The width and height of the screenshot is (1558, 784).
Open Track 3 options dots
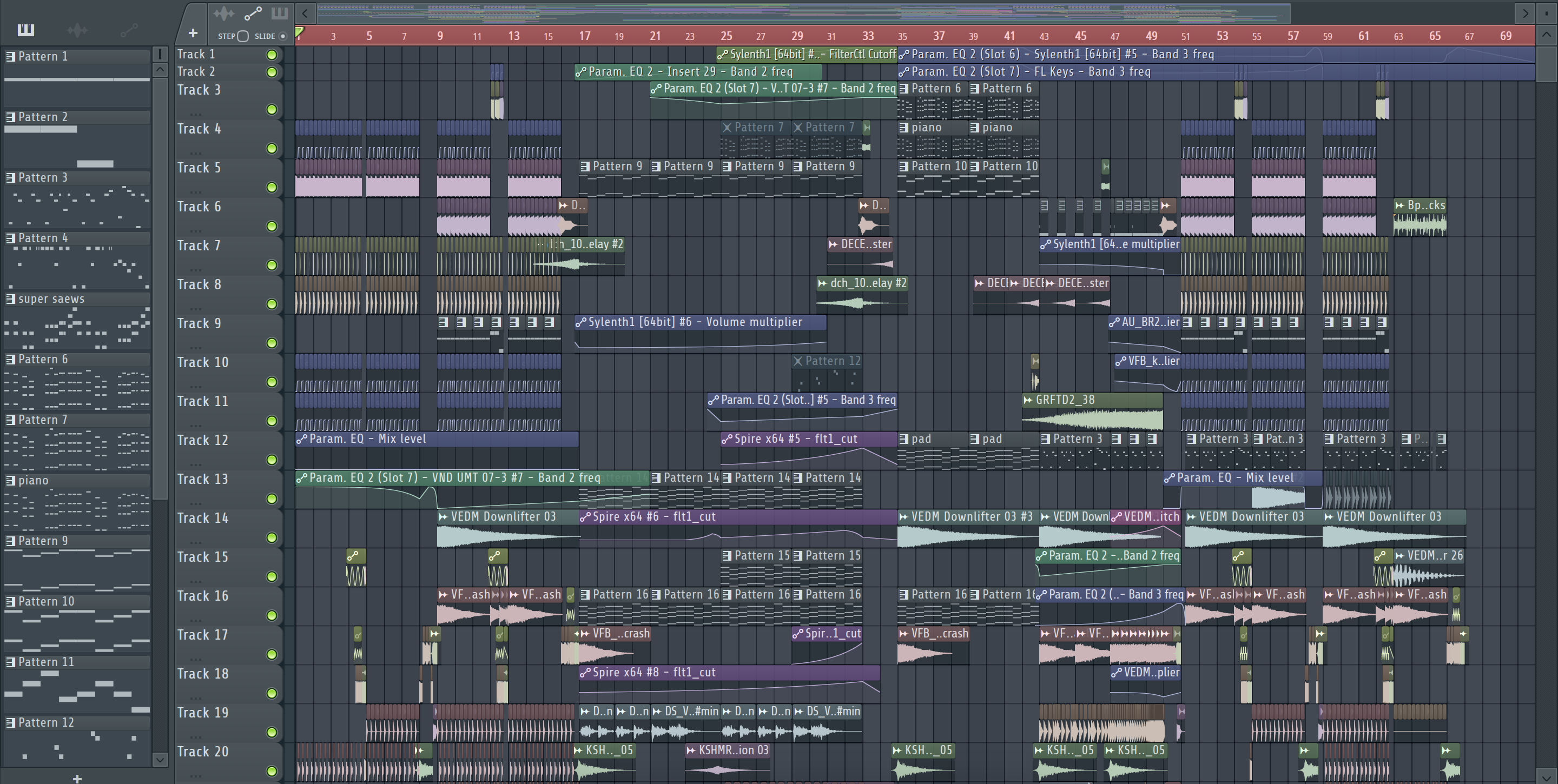coord(195,114)
